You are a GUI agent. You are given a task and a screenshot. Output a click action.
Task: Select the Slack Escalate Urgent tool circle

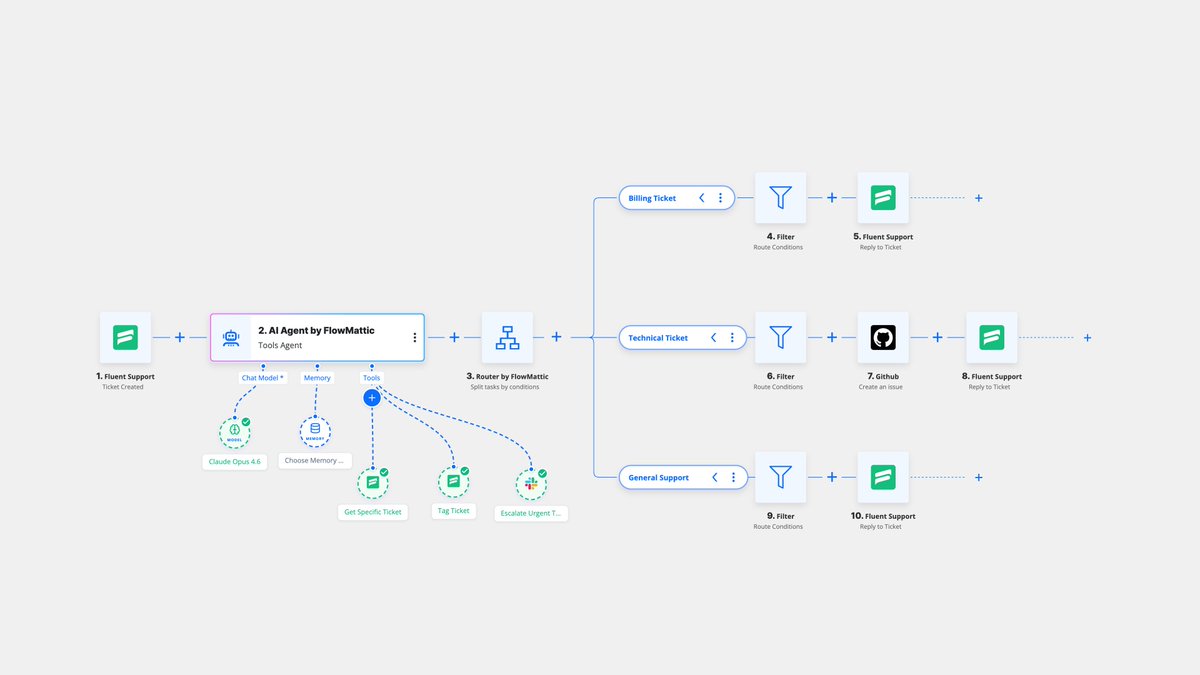[x=531, y=484]
